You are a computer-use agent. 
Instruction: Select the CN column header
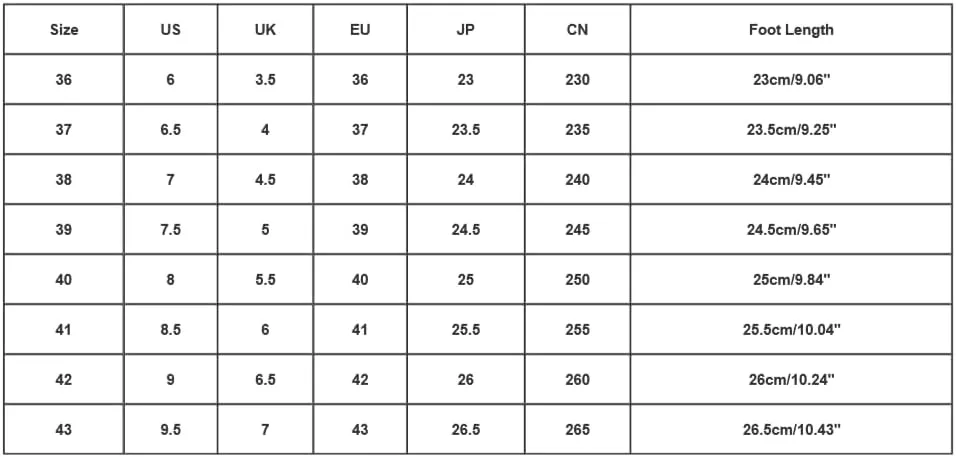click(x=577, y=29)
